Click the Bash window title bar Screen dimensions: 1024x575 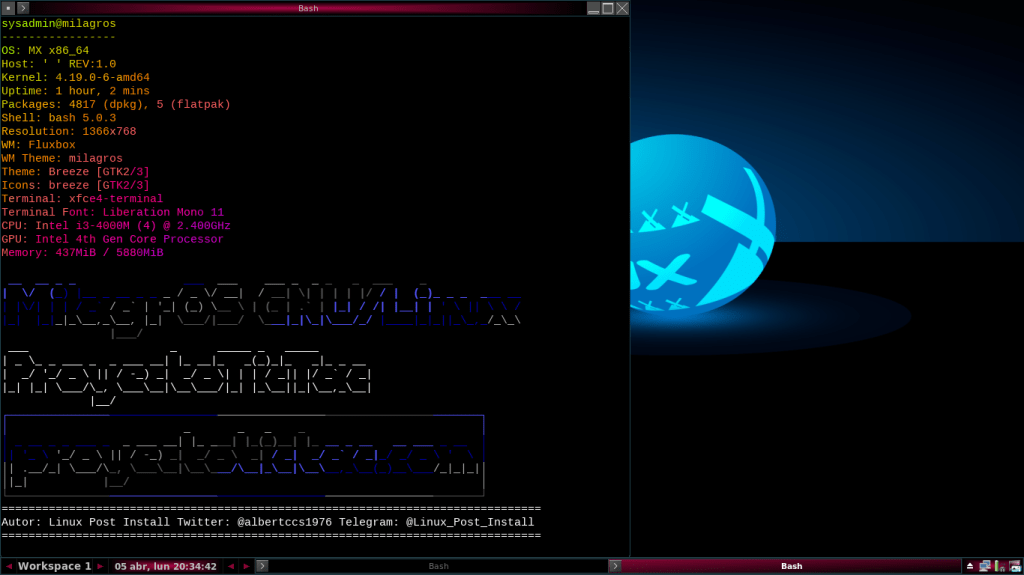[308, 8]
